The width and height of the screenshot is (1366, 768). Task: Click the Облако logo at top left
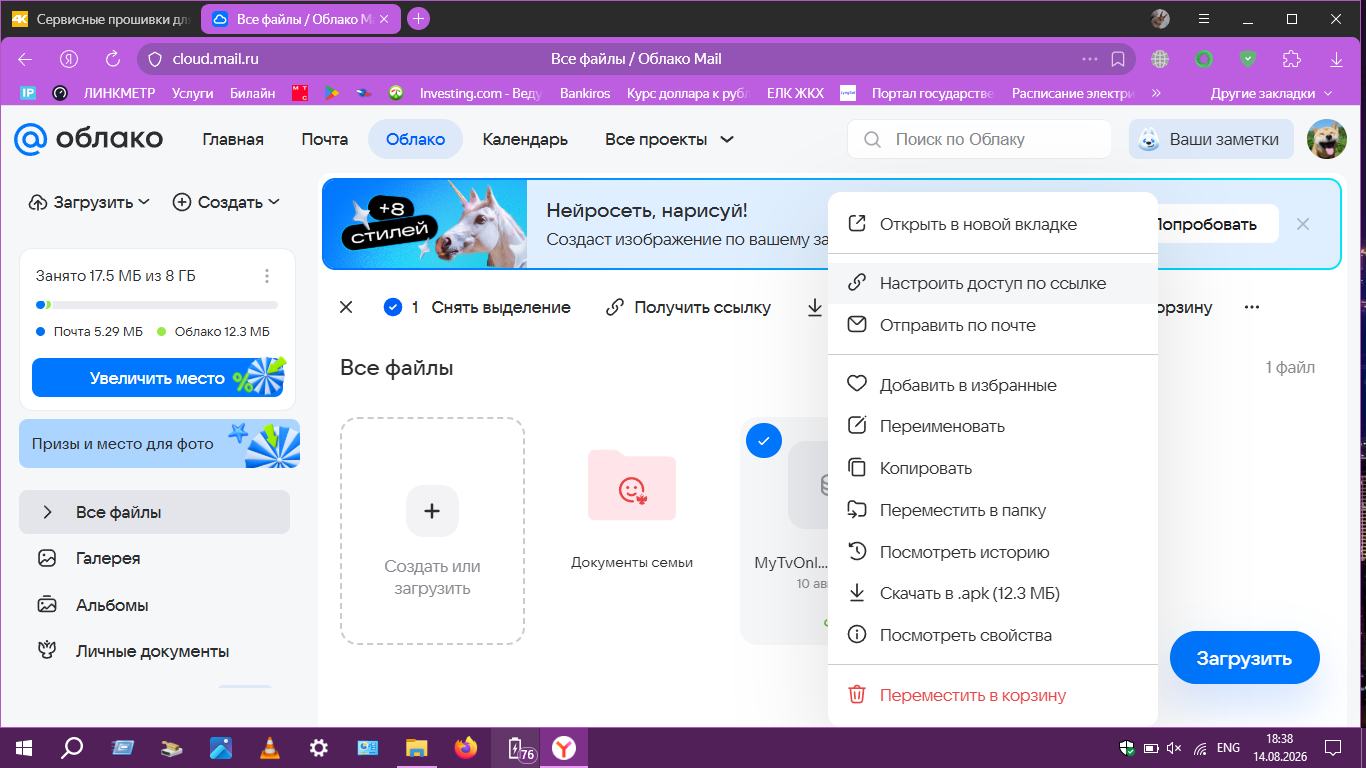pyautogui.click(x=88, y=139)
